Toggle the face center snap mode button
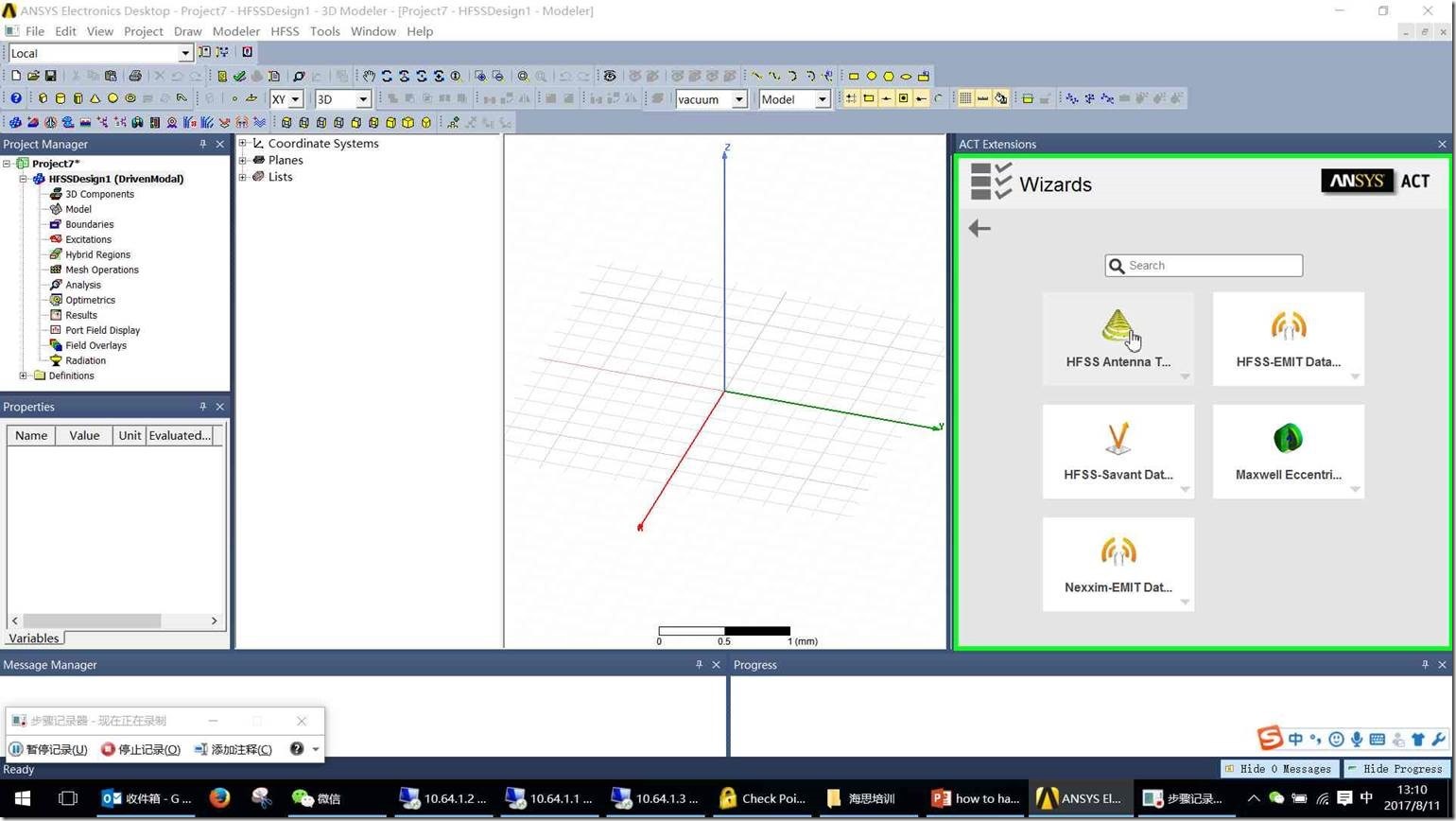 pyautogui.click(x=903, y=98)
